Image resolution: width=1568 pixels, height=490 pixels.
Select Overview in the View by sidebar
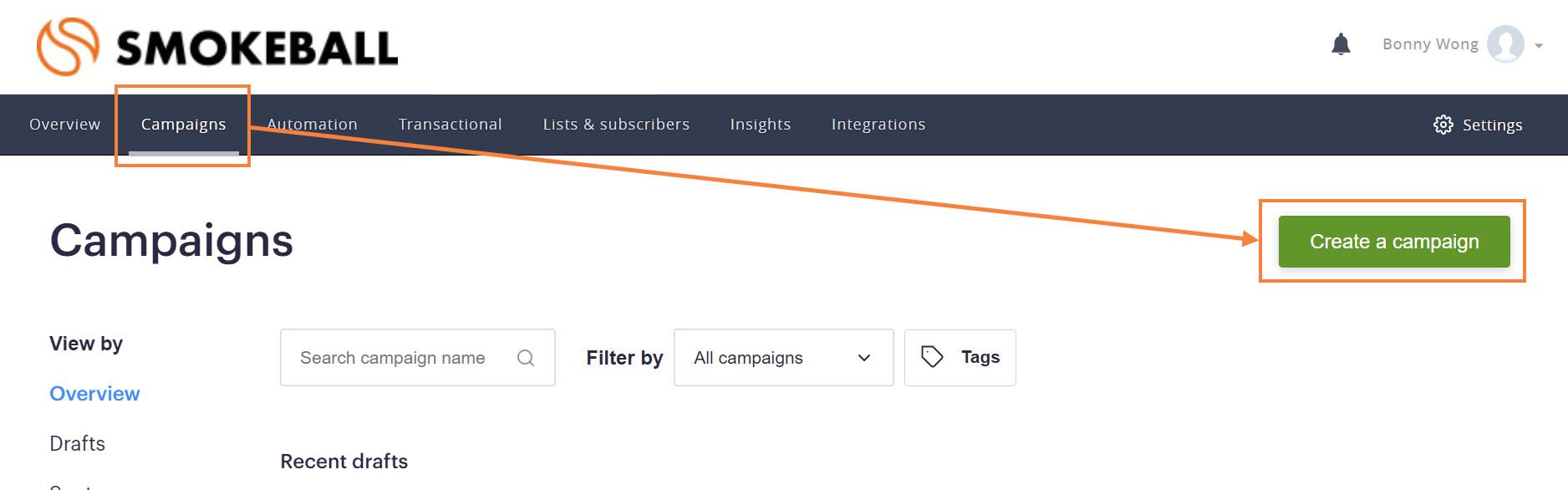pos(94,394)
